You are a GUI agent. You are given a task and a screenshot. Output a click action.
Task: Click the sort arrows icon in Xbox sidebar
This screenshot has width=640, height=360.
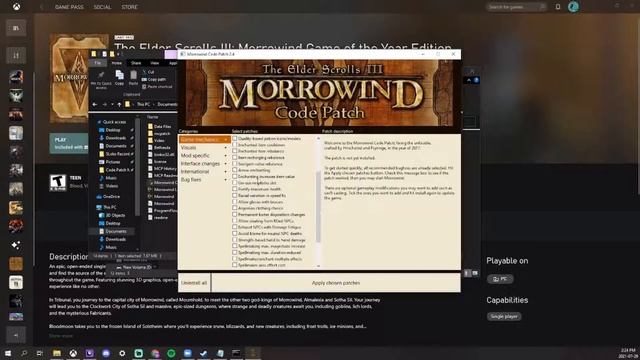[x=16, y=55]
